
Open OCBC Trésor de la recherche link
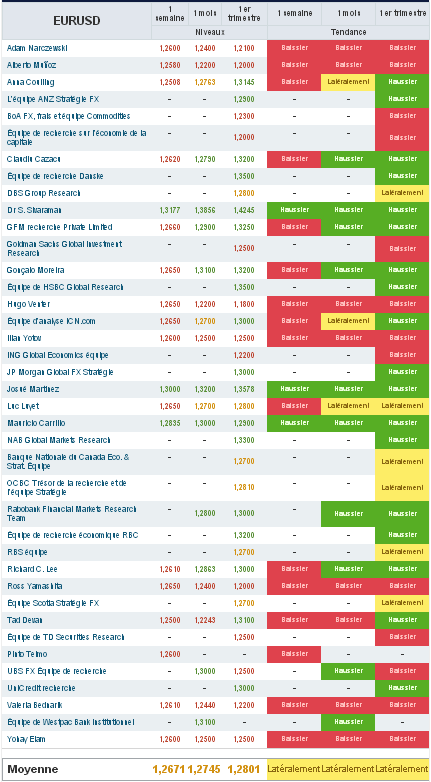click(67, 487)
